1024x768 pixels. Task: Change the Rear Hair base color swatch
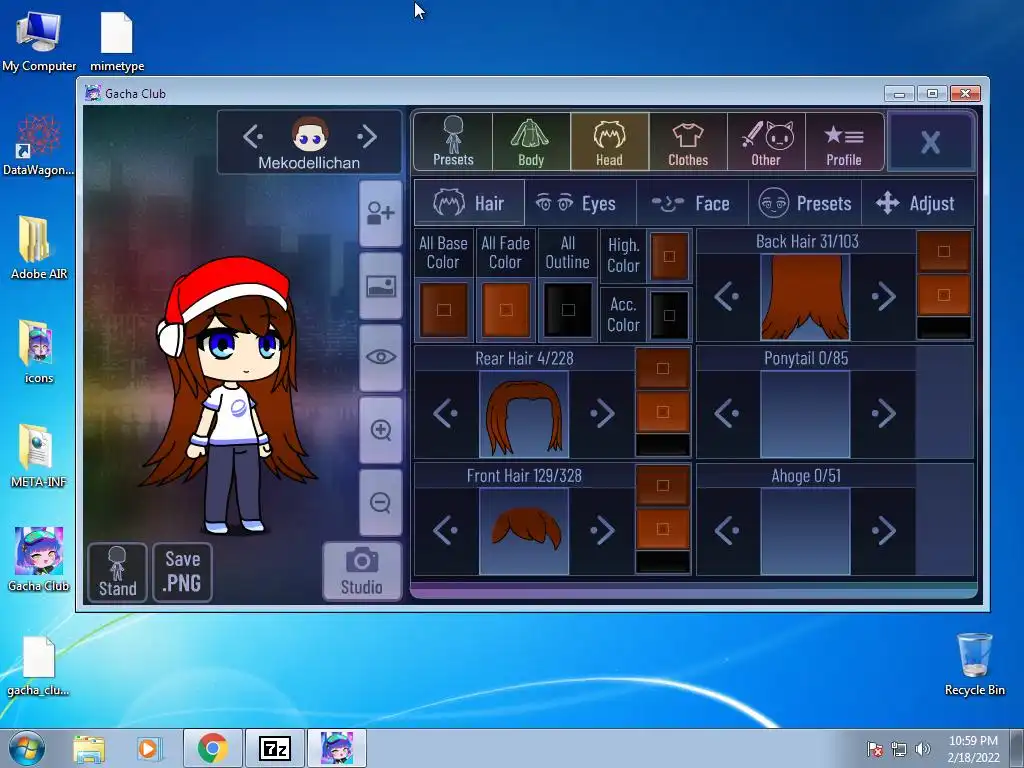click(x=663, y=368)
